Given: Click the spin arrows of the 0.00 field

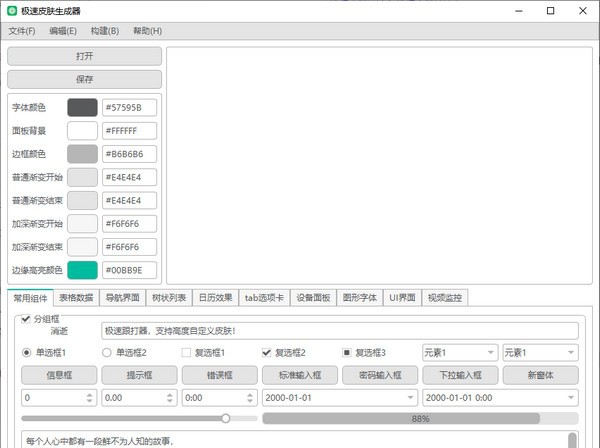Looking at the screenshot, I should point(170,398).
